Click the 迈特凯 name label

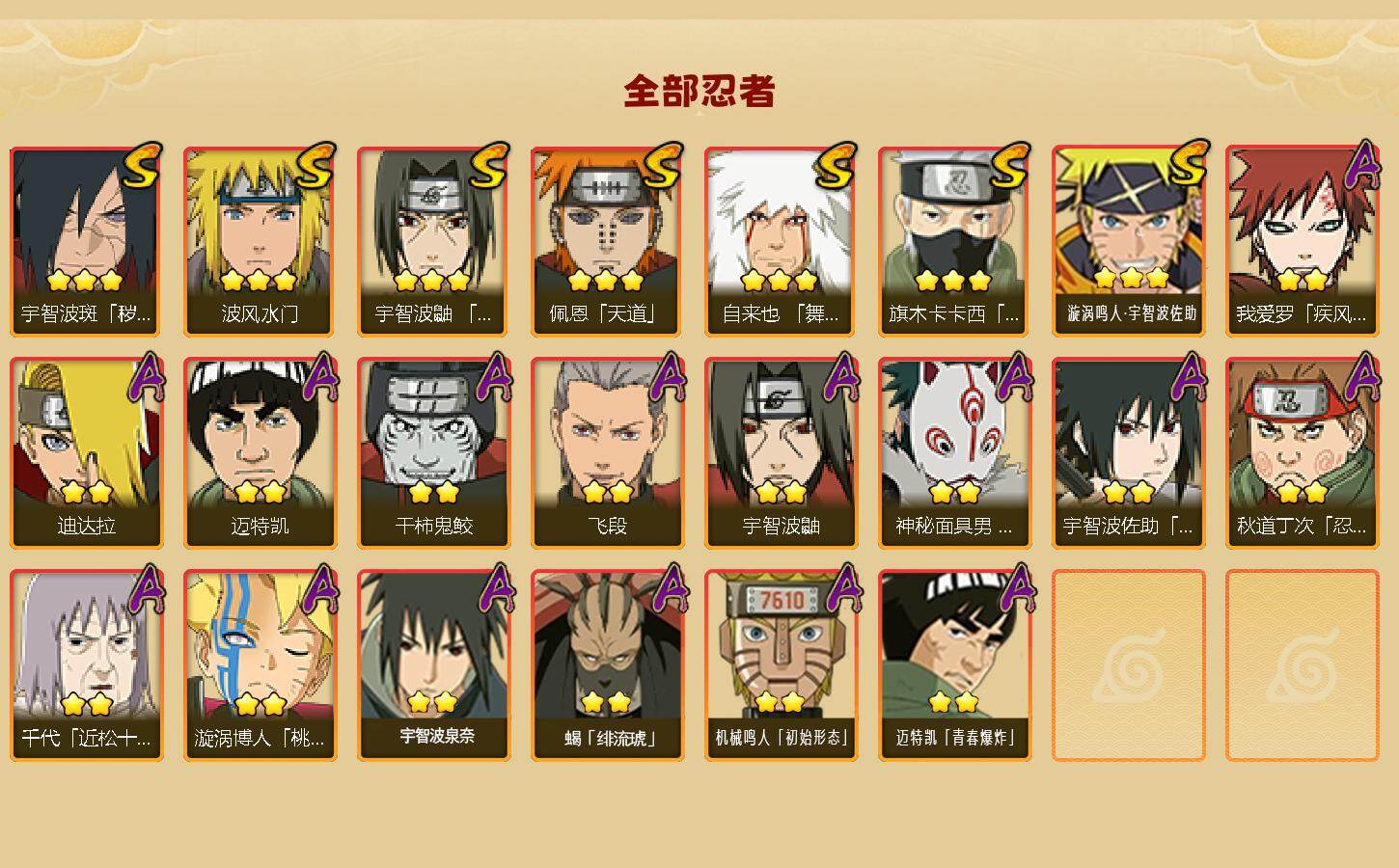pyautogui.click(x=261, y=527)
